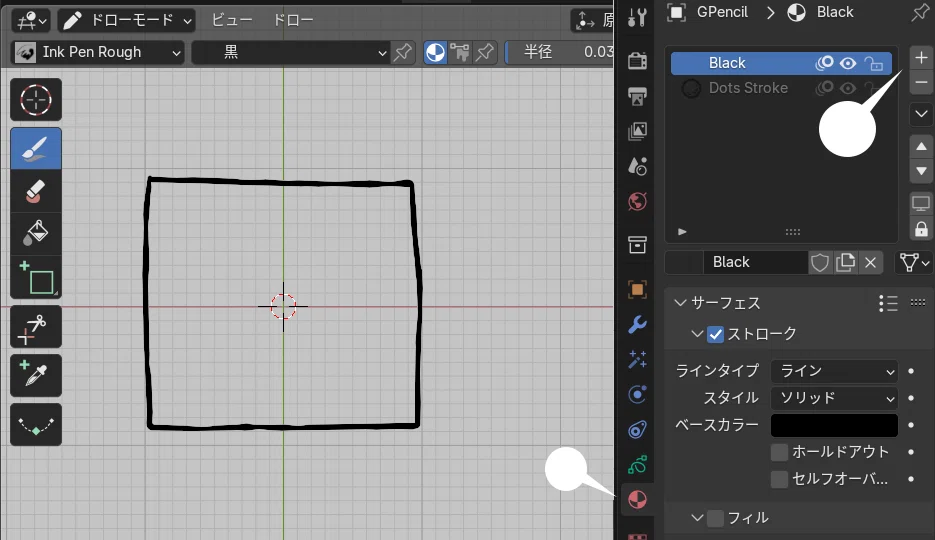Image resolution: width=935 pixels, height=540 pixels.
Task: Select the Black material slot
Action: coord(781,63)
